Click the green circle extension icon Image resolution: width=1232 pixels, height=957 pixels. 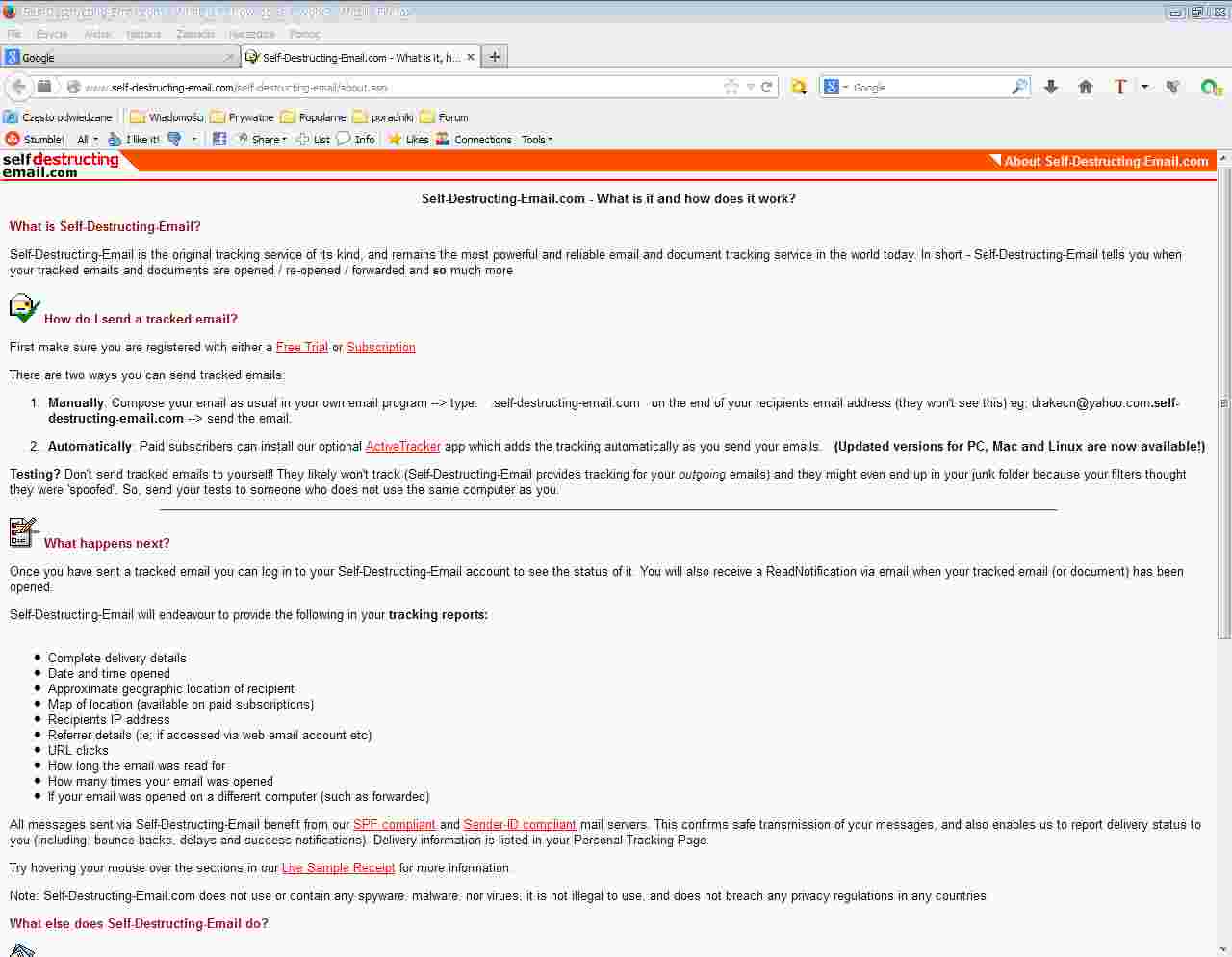pyautogui.click(x=1210, y=87)
